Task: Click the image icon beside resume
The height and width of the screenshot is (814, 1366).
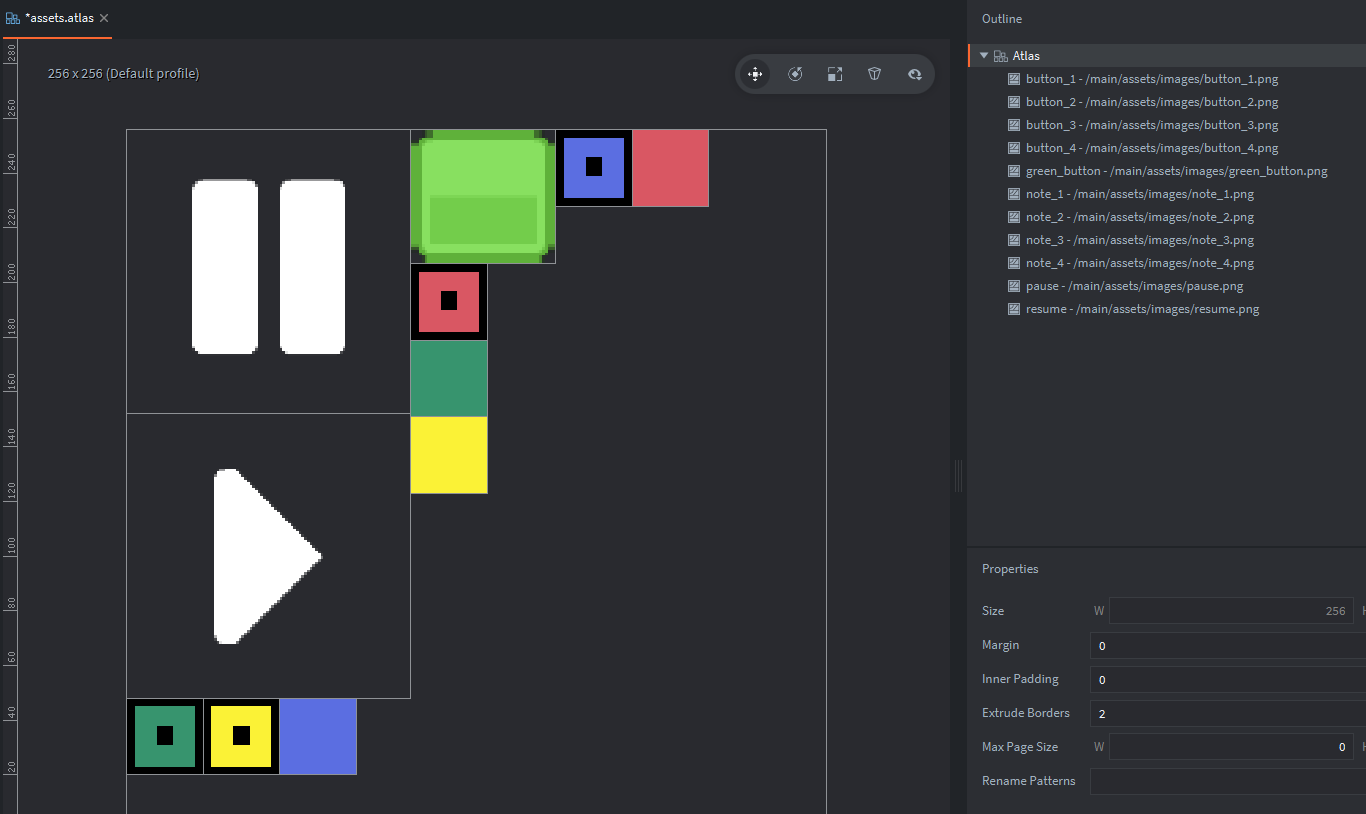Action: click(x=1014, y=309)
